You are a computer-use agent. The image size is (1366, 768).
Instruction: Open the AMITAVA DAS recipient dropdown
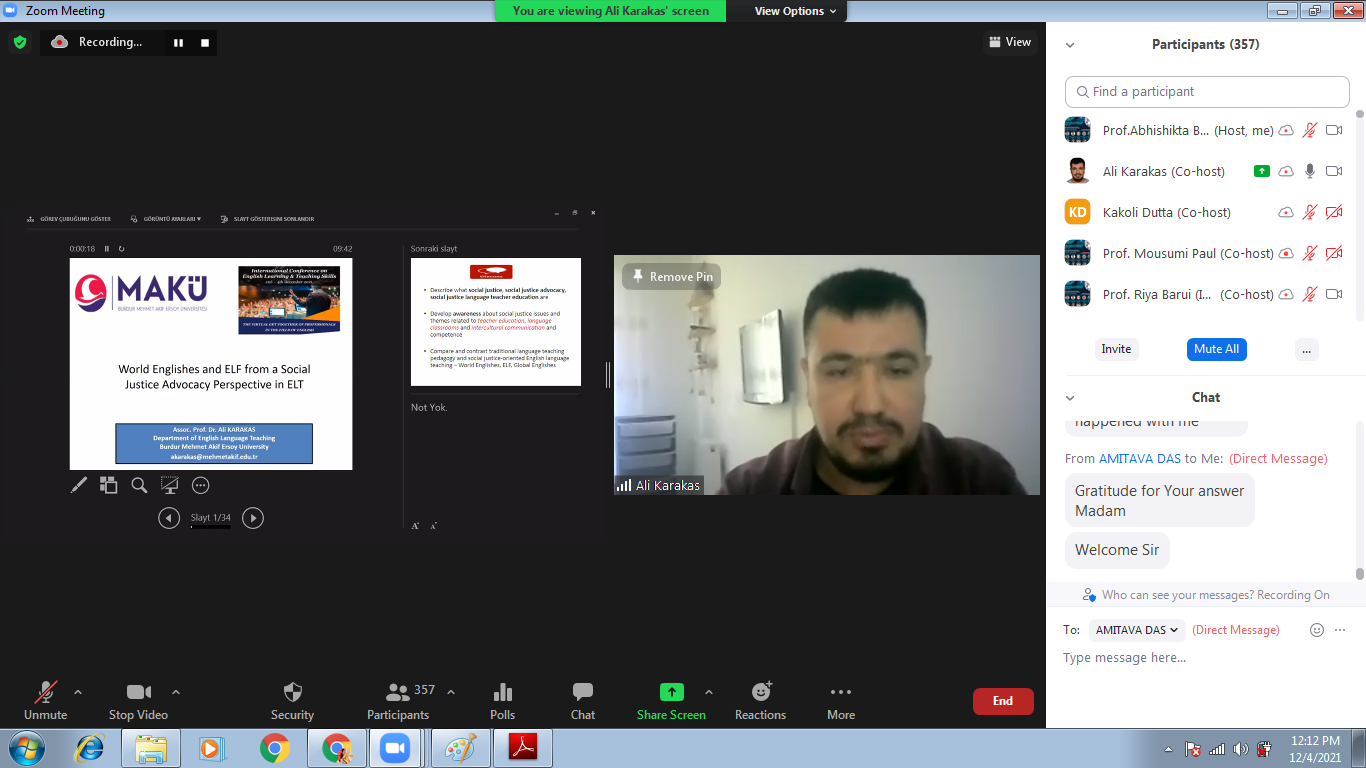pyautogui.click(x=1136, y=630)
